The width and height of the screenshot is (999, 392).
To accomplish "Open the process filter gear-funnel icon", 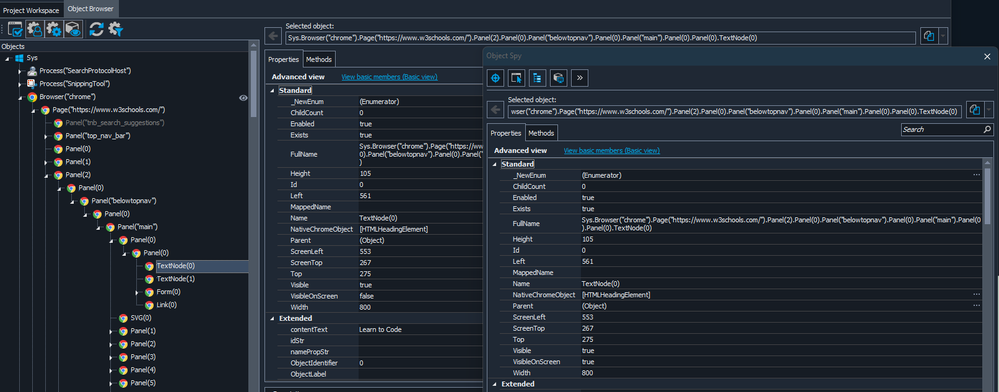I will (x=115, y=29).
